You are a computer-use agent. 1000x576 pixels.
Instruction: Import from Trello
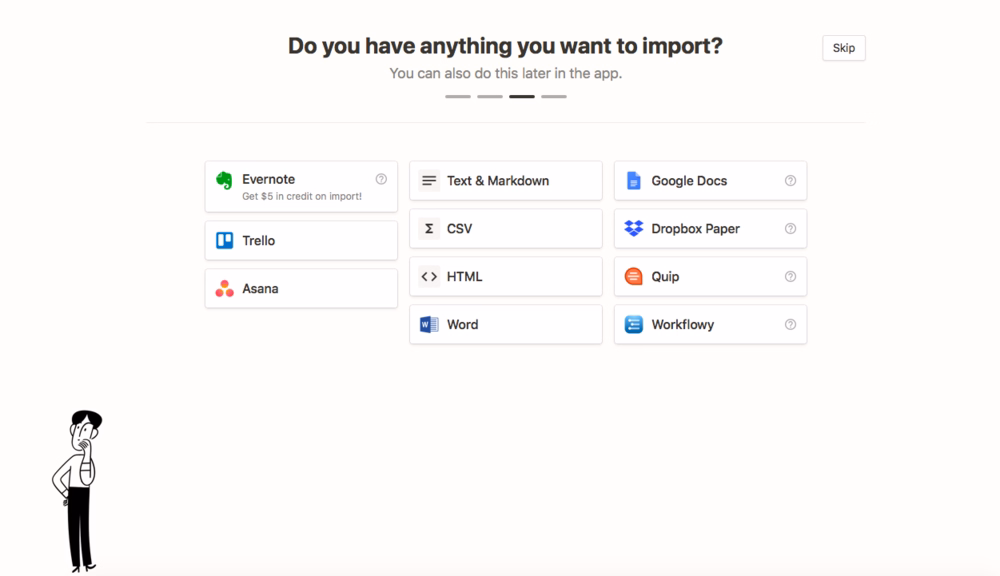300,240
